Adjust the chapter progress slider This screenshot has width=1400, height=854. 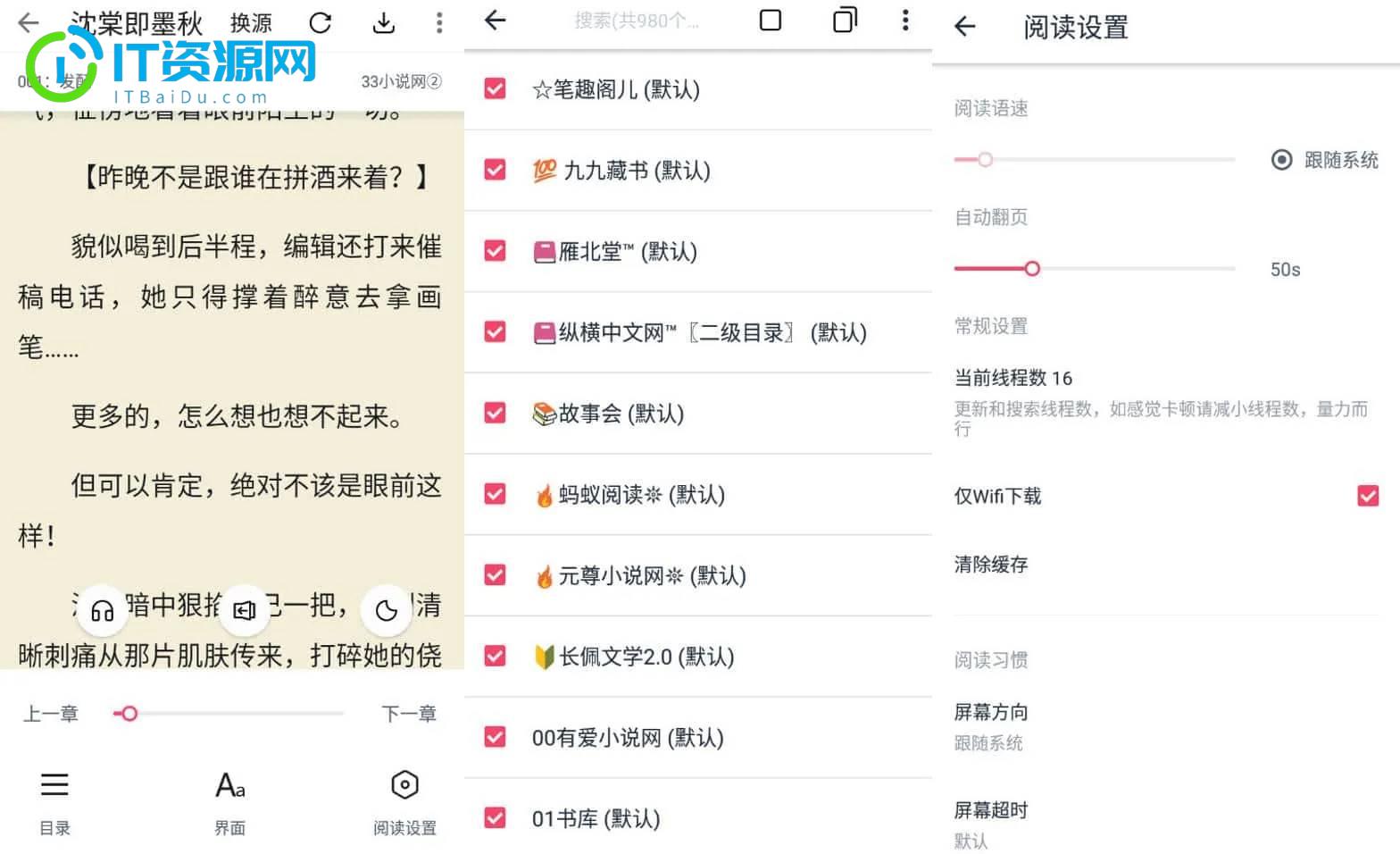[229, 714]
